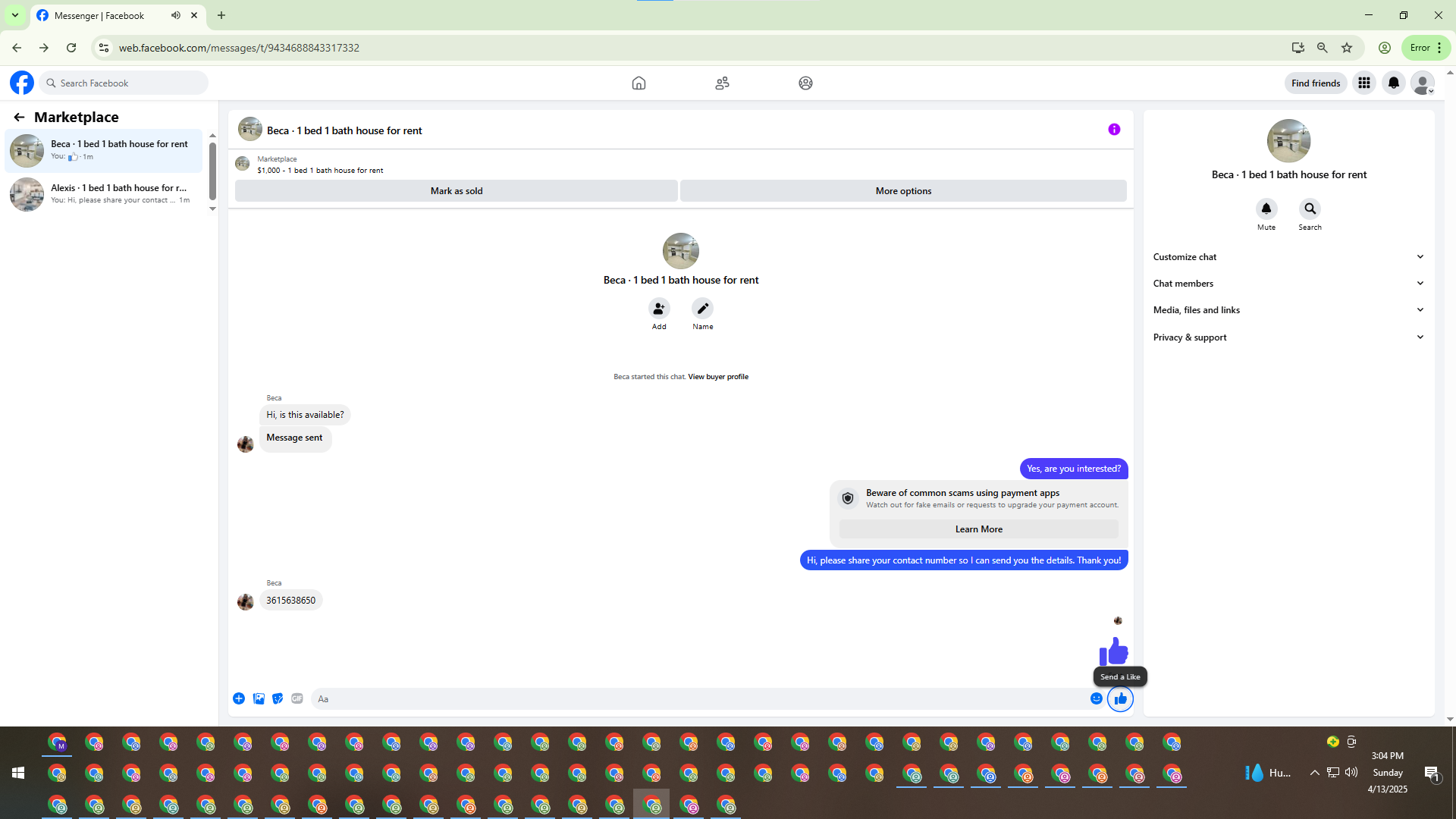Image resolution: width=1456 pixels, height=819 pixels.
Task: Click the Mark as sold button
Action: [457, 191]
